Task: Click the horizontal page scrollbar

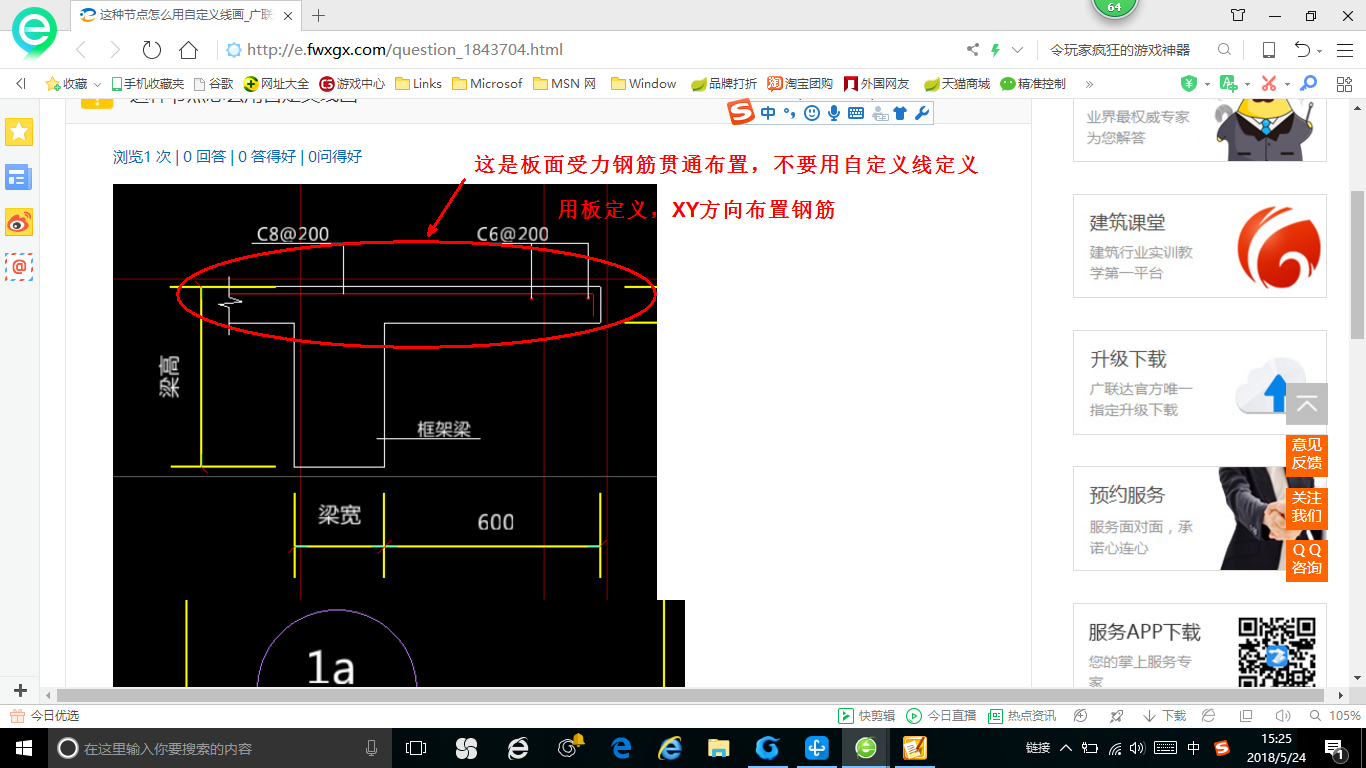Action: tap(690, 695)
